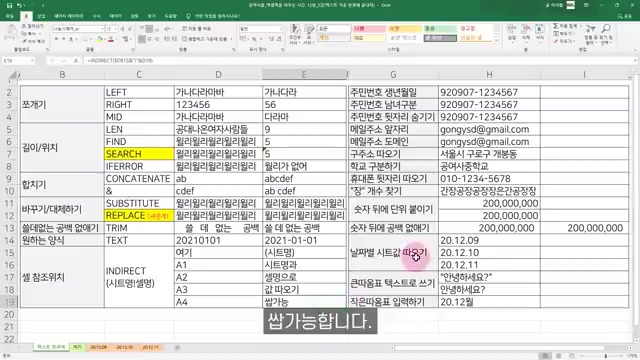
Task: Apply the yellow fill color
Action: click(99, 39)
